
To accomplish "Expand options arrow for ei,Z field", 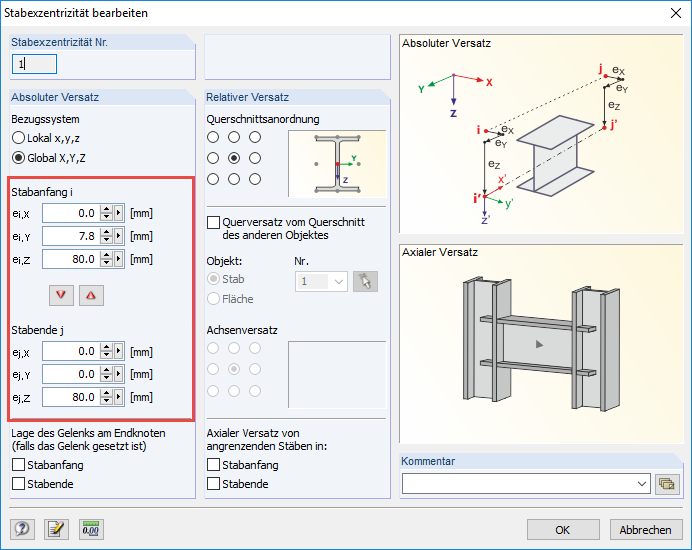I will point(118,259).
